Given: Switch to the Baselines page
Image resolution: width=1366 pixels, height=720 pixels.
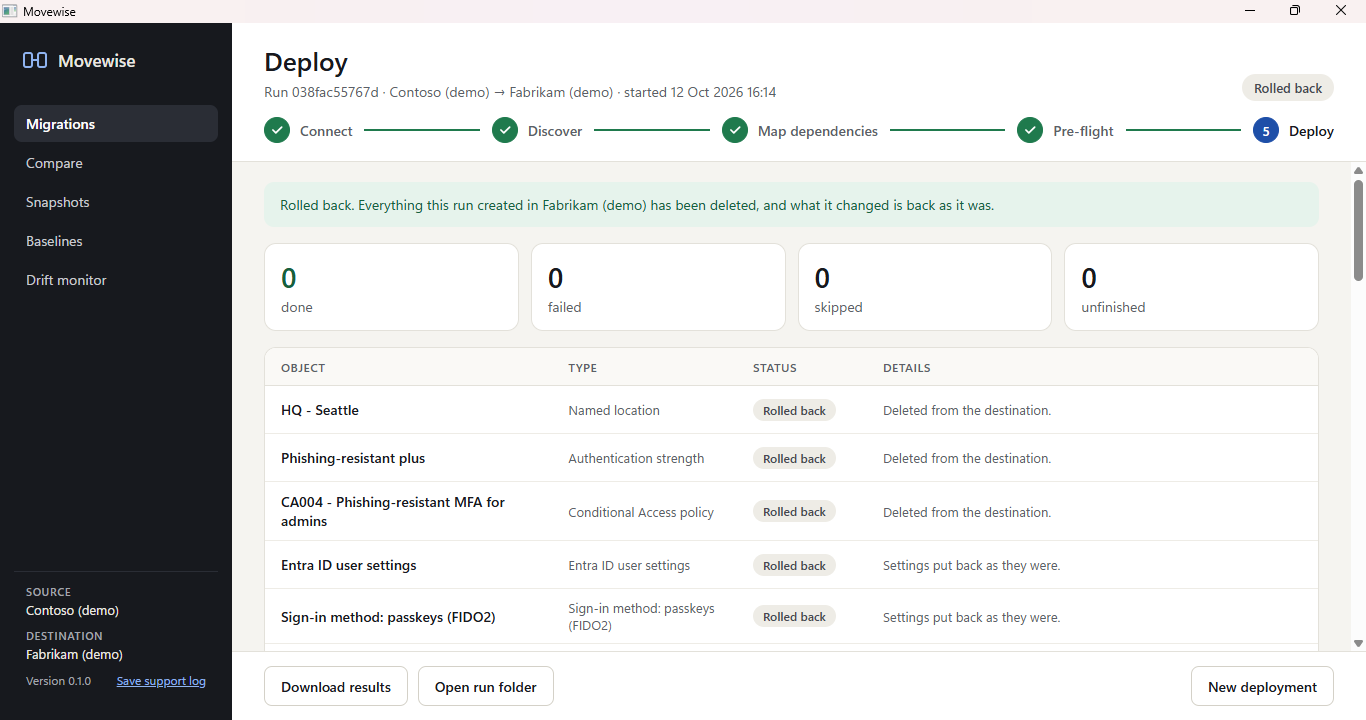Looking at the screenshot, I should click(x=116, y=241).
